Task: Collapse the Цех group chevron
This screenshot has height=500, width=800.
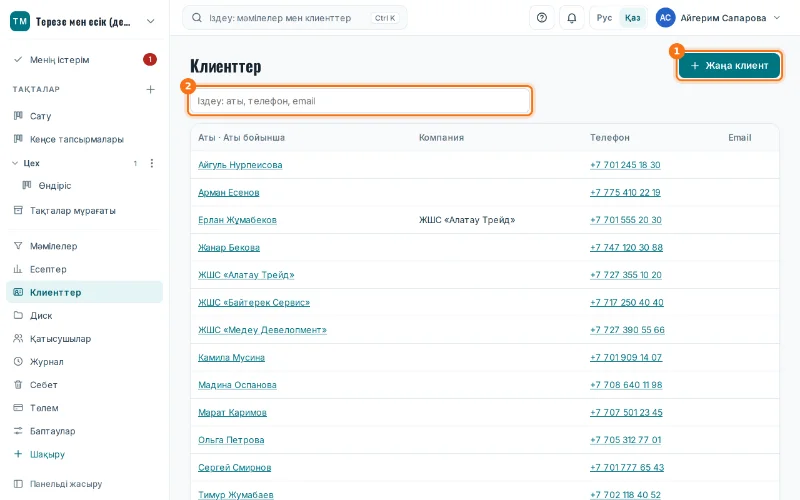Action: point(15,163)
